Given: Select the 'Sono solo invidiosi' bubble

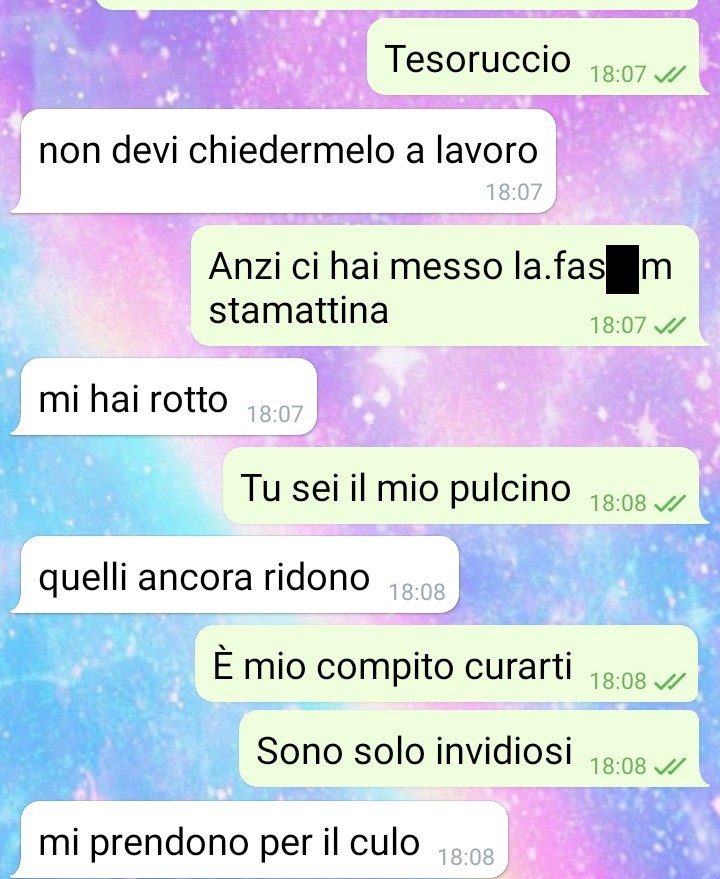Looking at the screenshot, I should coord(473,749).
